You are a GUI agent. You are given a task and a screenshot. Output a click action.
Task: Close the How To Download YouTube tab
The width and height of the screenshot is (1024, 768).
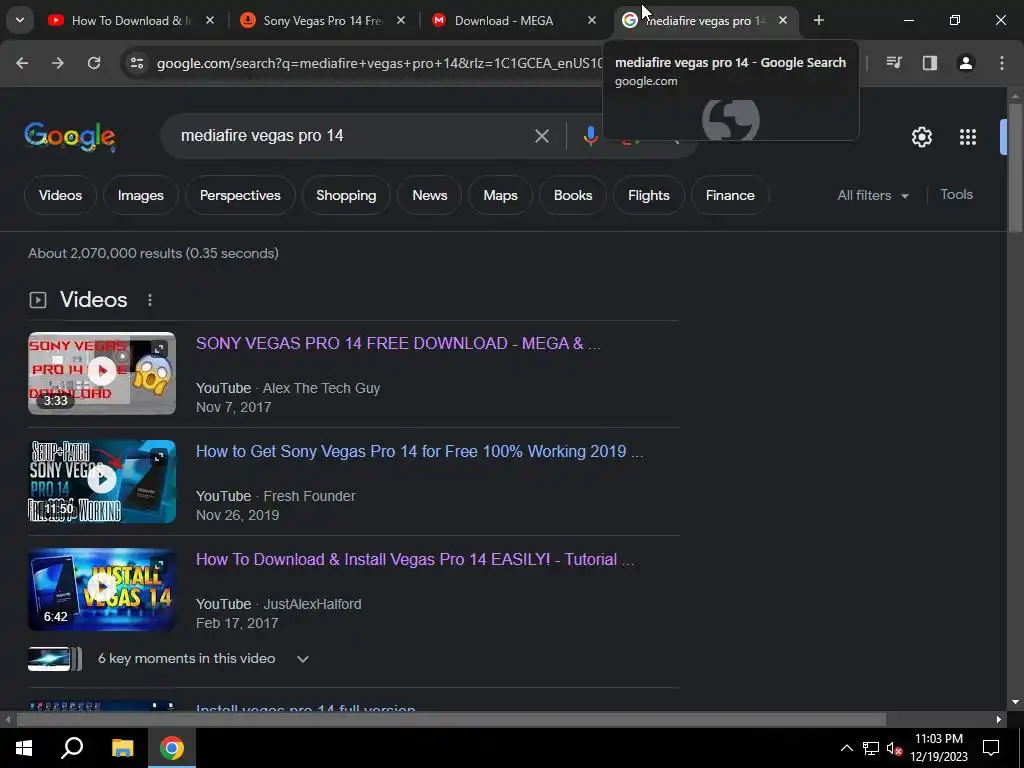[x=210, y=21]
